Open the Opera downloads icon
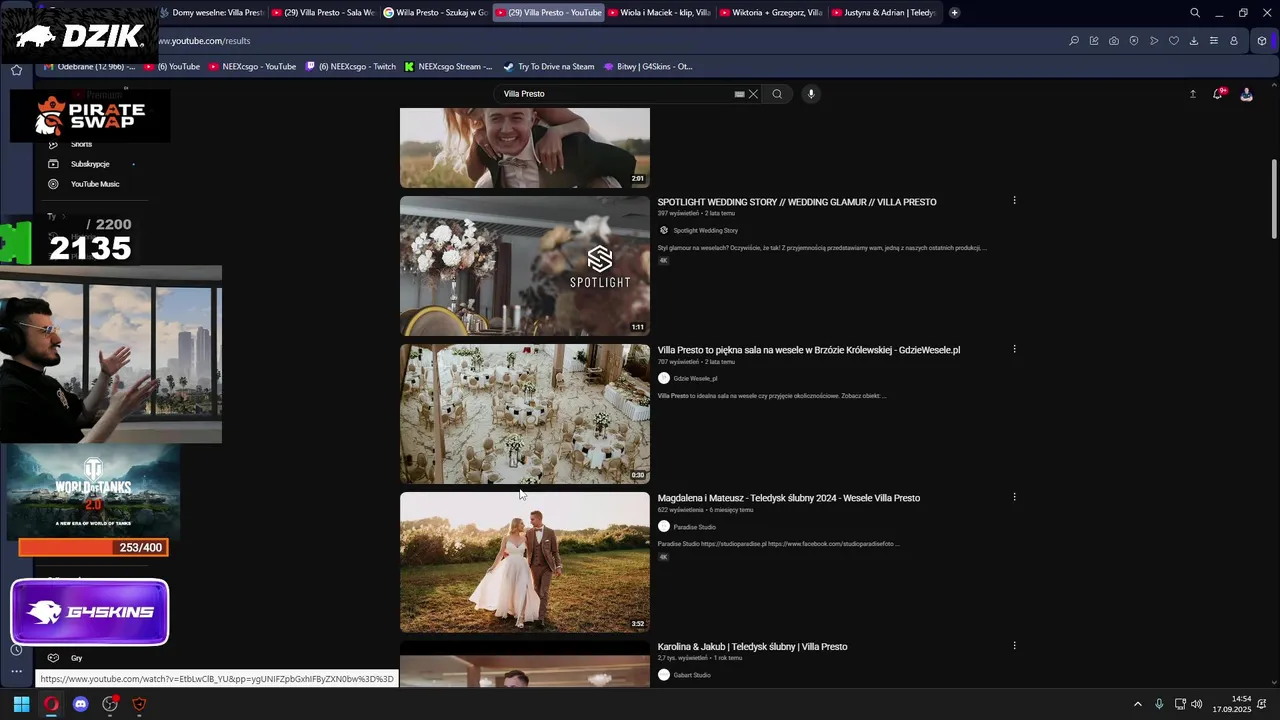Screen dimensions: 1280x720 pos(1194,41)
